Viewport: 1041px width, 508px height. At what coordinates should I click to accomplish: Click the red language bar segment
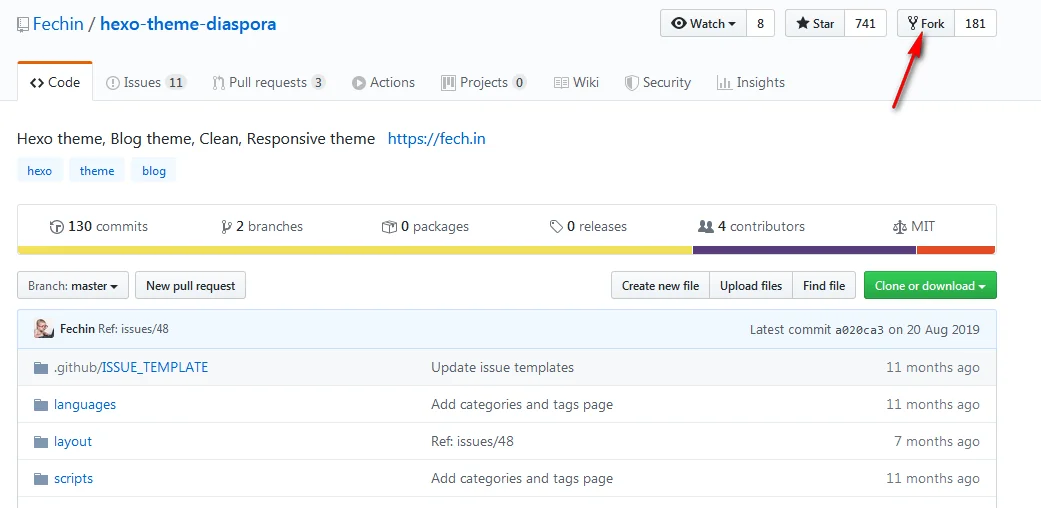click(956, 250)
